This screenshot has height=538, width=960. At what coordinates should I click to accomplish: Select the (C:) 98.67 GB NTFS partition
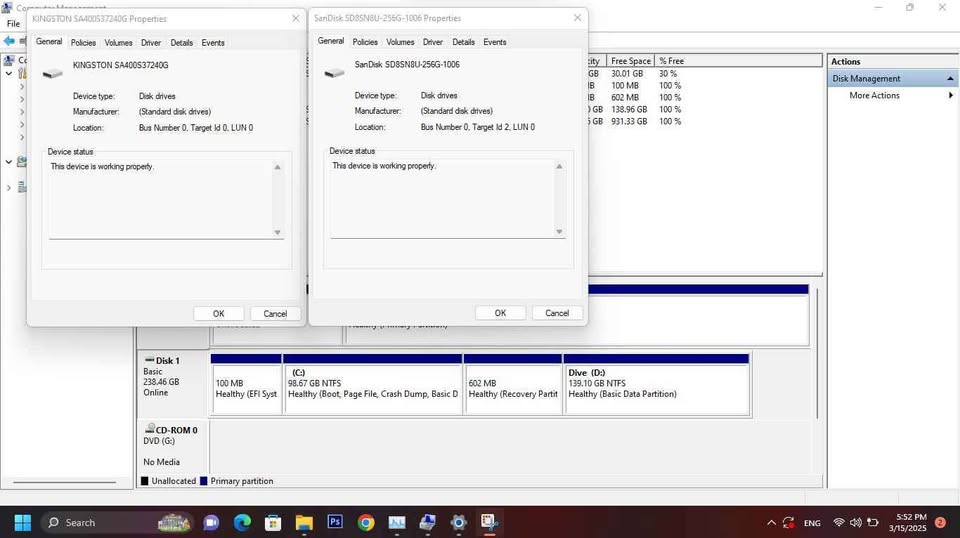click(373, 384)
